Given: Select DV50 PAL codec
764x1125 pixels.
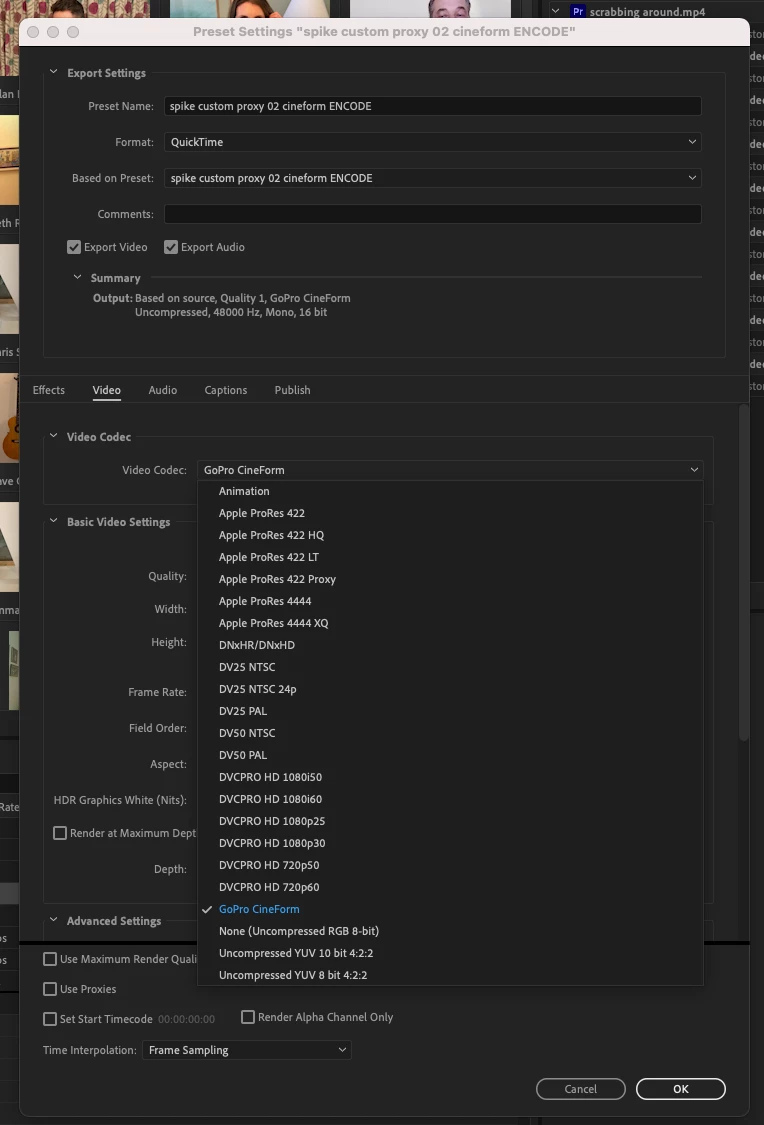Looking at the screenshot, I should point(451,756).
